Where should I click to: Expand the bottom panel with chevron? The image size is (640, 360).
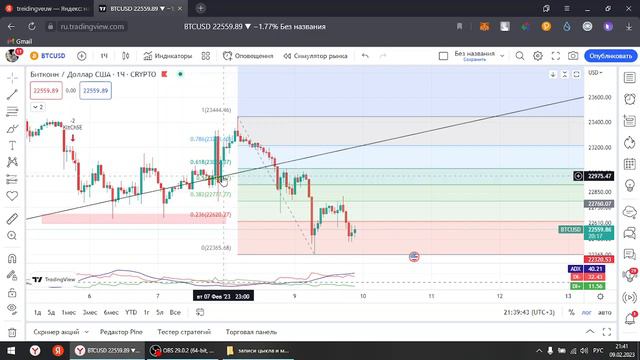(x=590, y=332)
